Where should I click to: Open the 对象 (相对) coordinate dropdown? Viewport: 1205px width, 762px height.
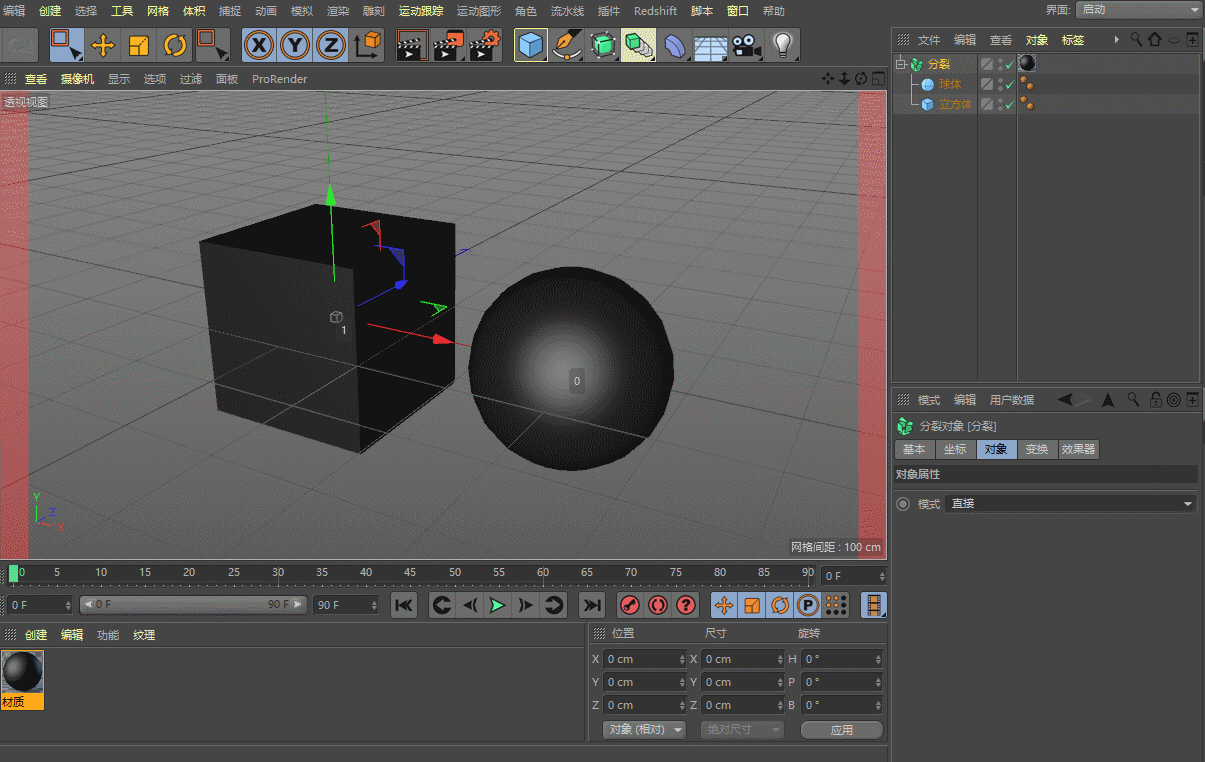click(645, 729)
